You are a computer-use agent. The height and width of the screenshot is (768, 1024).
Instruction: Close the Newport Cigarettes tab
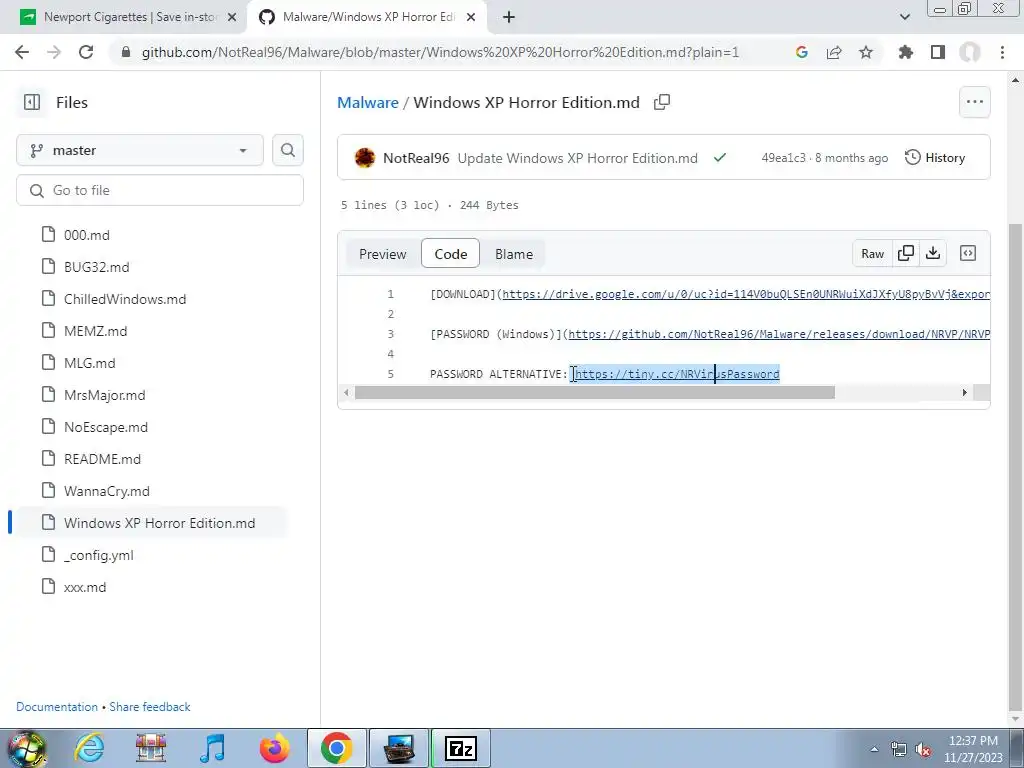[x=232, y=18]
